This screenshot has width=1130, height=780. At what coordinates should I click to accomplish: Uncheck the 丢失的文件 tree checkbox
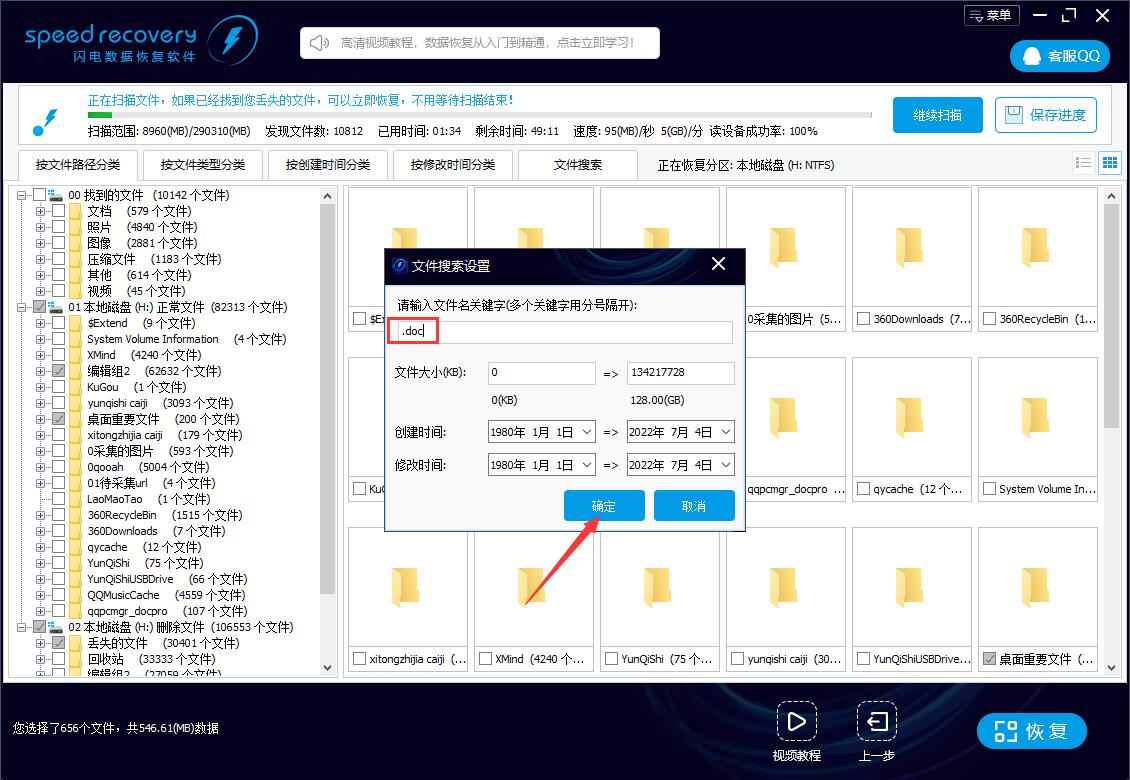[58, 643]
